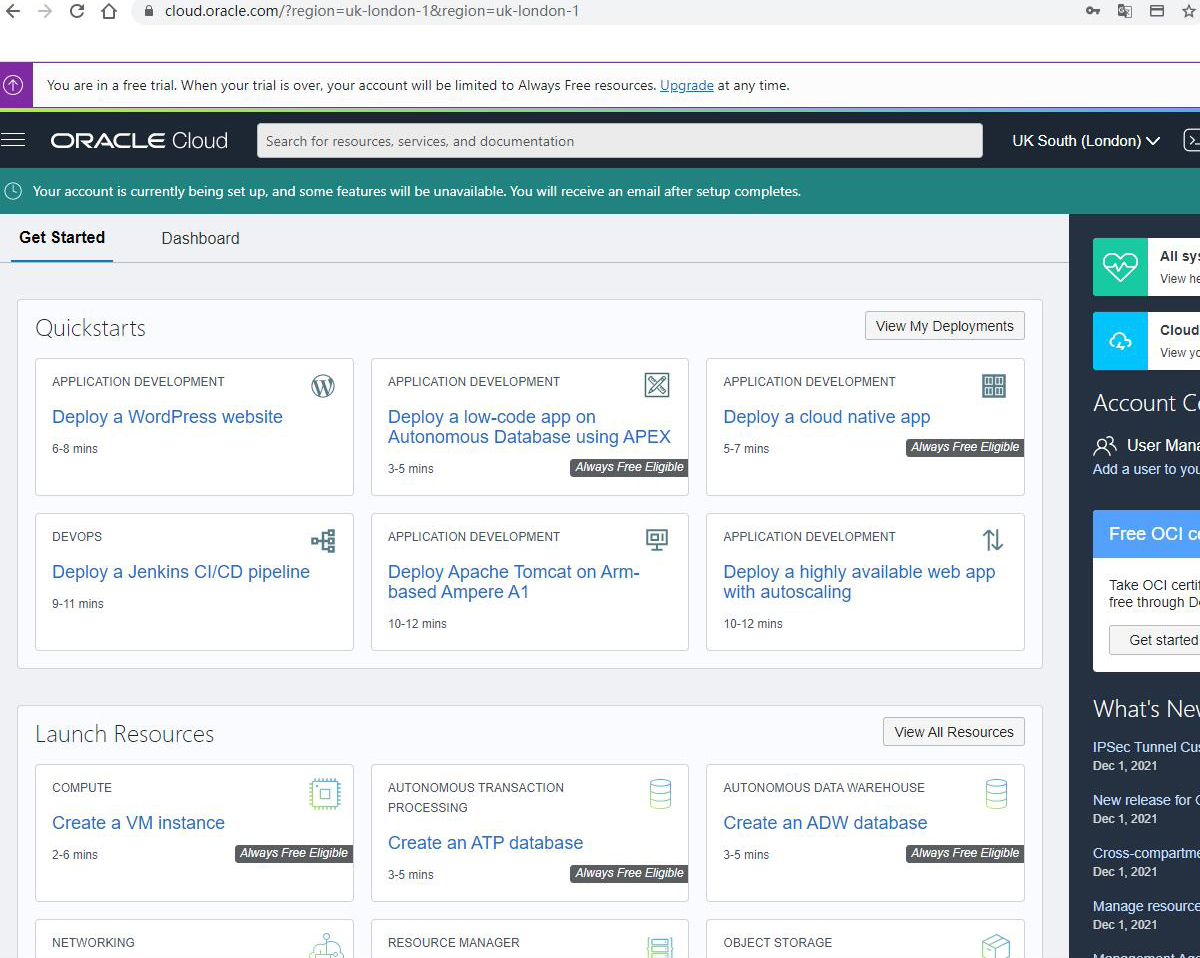This screenshot has height=958, width=1200.
Task: Click the blue cloud download icon
Action: tap(1121, 341)
